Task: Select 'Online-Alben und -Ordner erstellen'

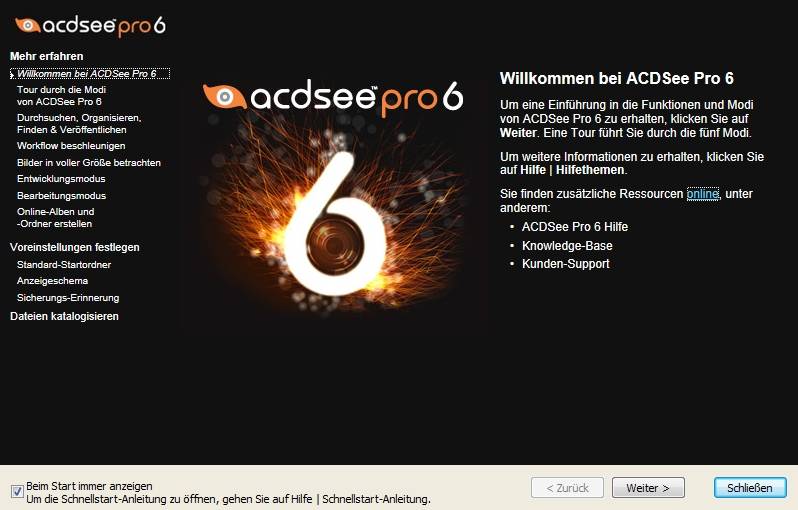Action: tap(55, 217)
